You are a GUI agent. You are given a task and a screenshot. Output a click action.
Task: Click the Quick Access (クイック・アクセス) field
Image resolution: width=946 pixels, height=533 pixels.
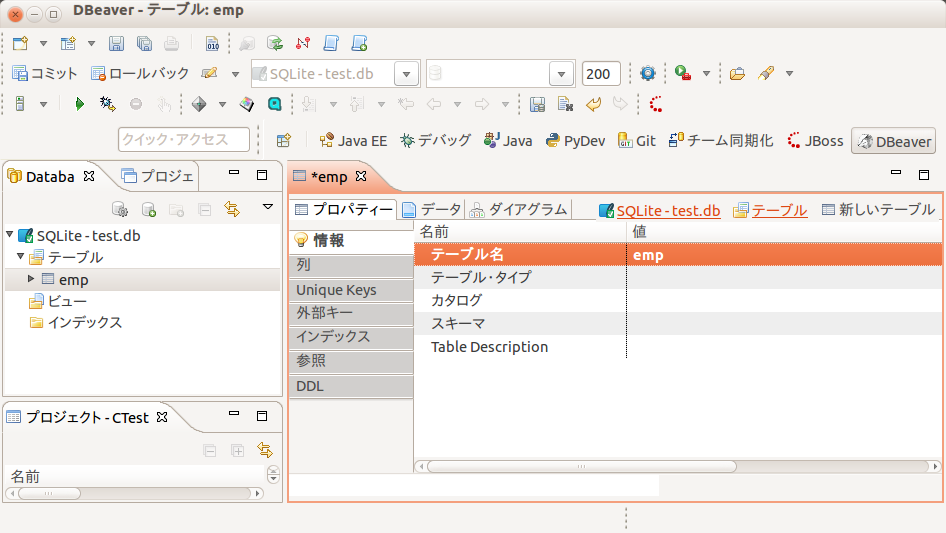(x=184, y=139)
